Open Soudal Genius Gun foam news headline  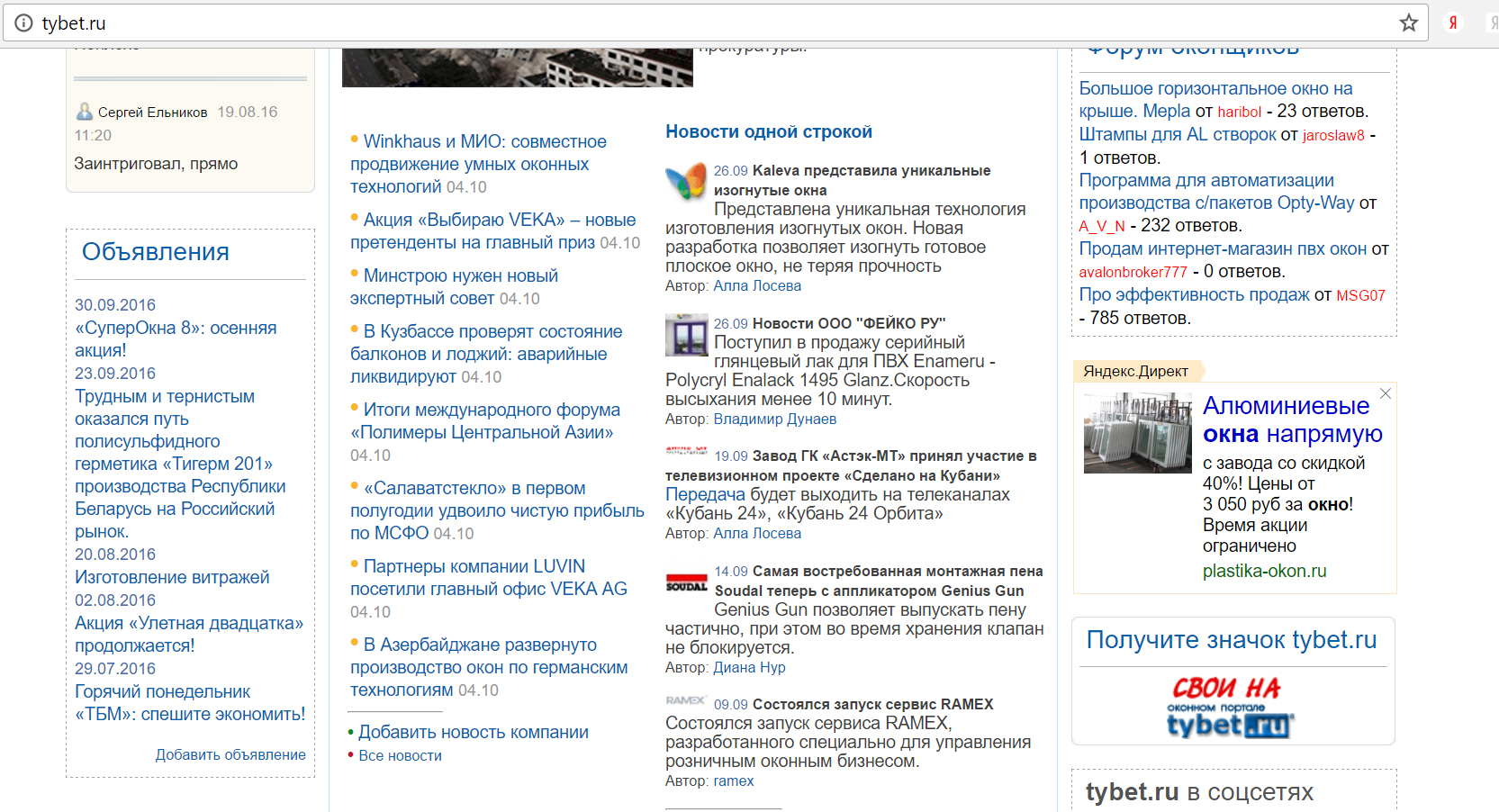pos(878,581)
